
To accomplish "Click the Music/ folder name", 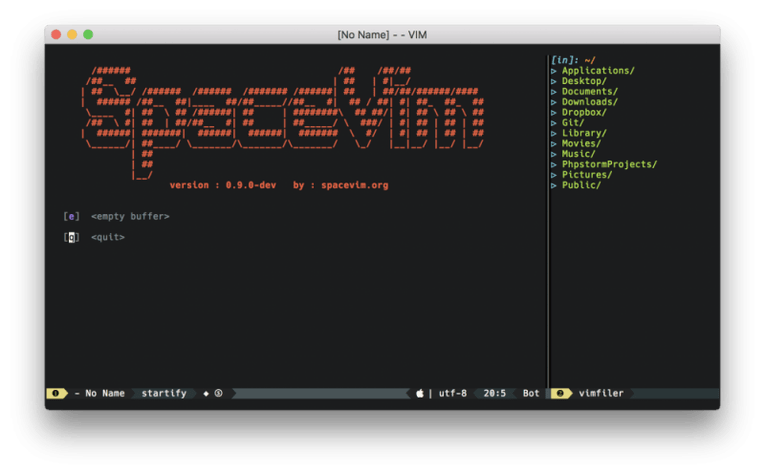I will point(578,154).
